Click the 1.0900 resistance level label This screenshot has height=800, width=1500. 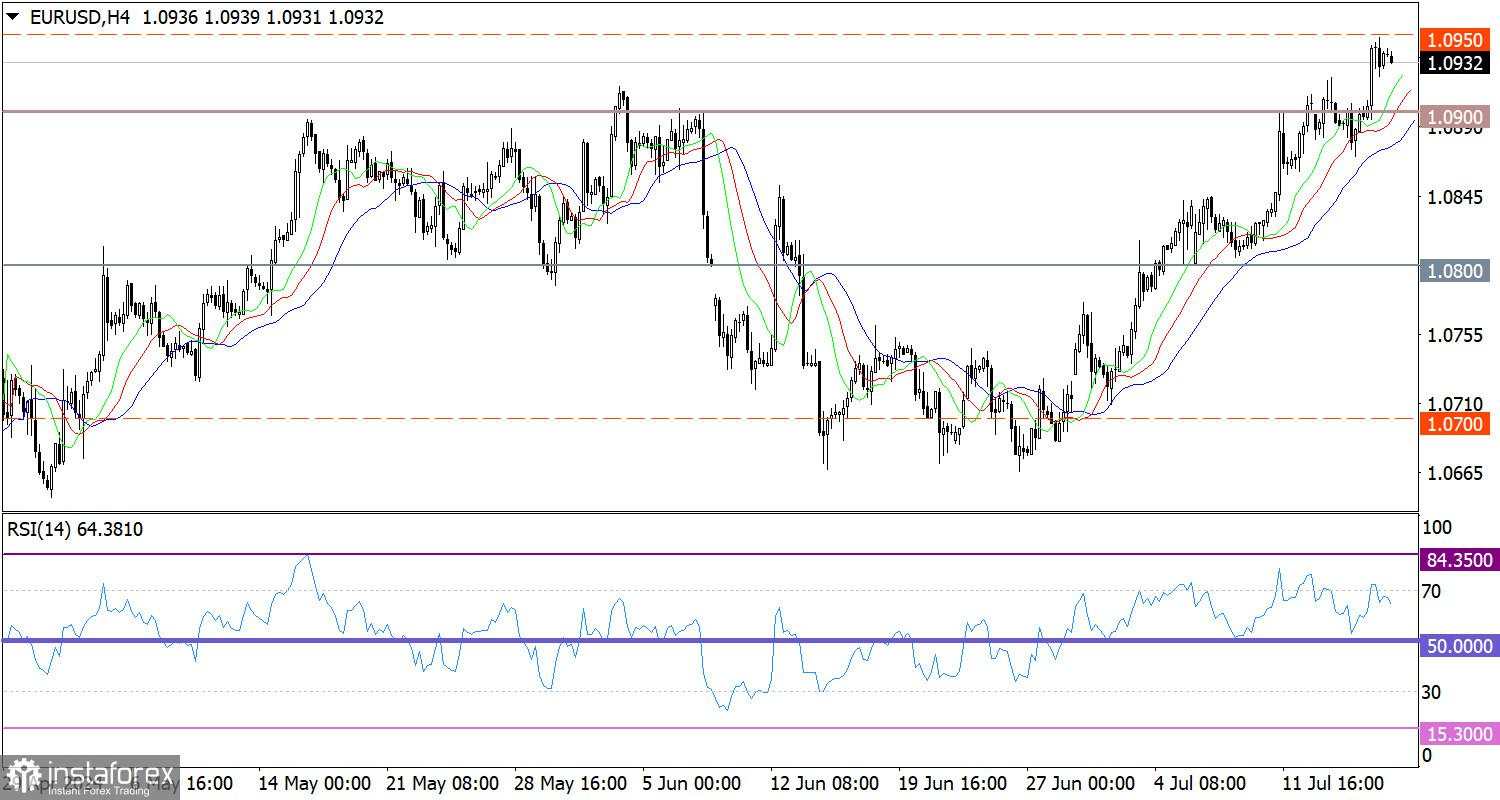[1457, 117]
